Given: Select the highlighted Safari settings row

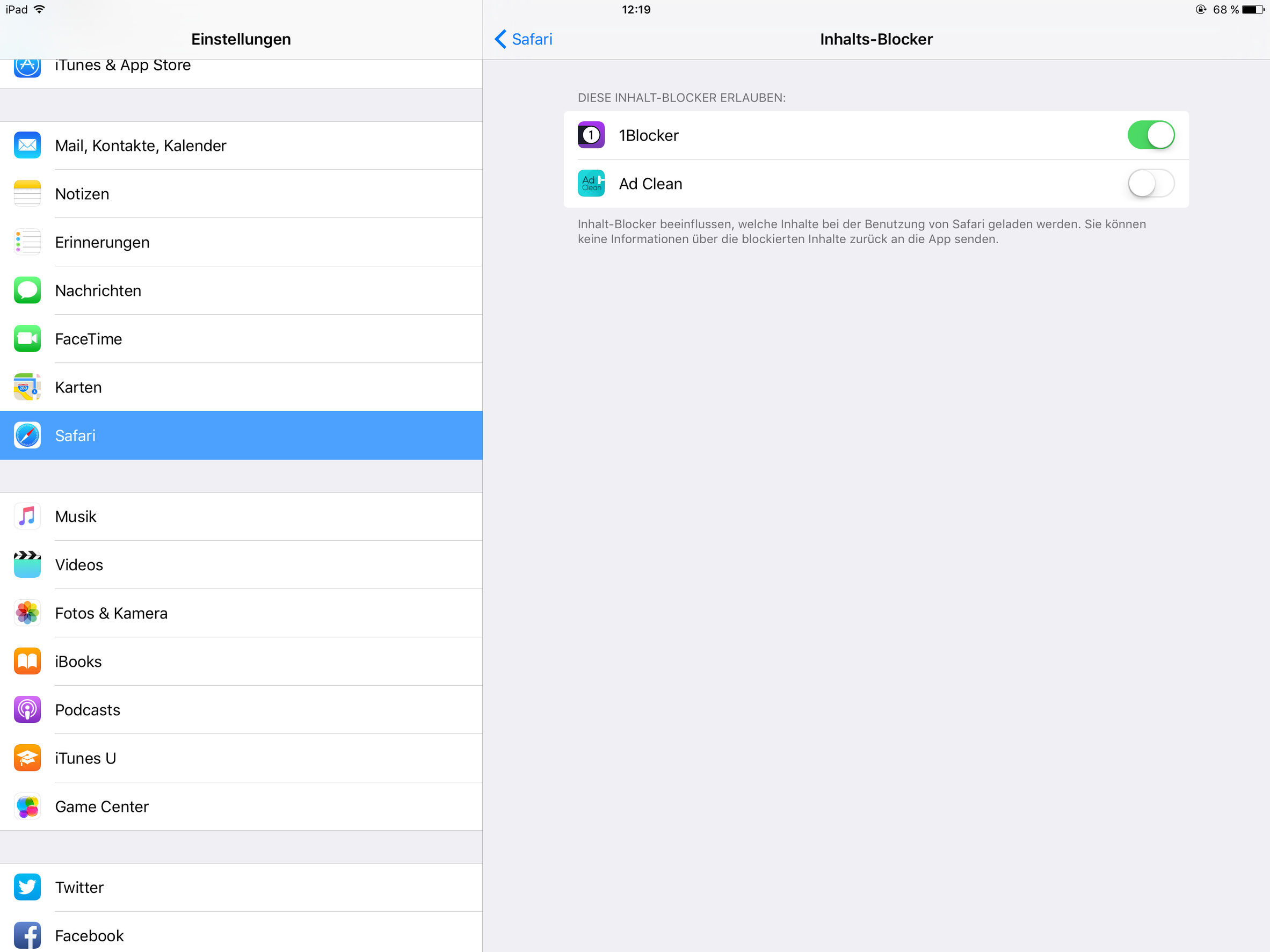Looking at the screenshot, I should [241, 435].
